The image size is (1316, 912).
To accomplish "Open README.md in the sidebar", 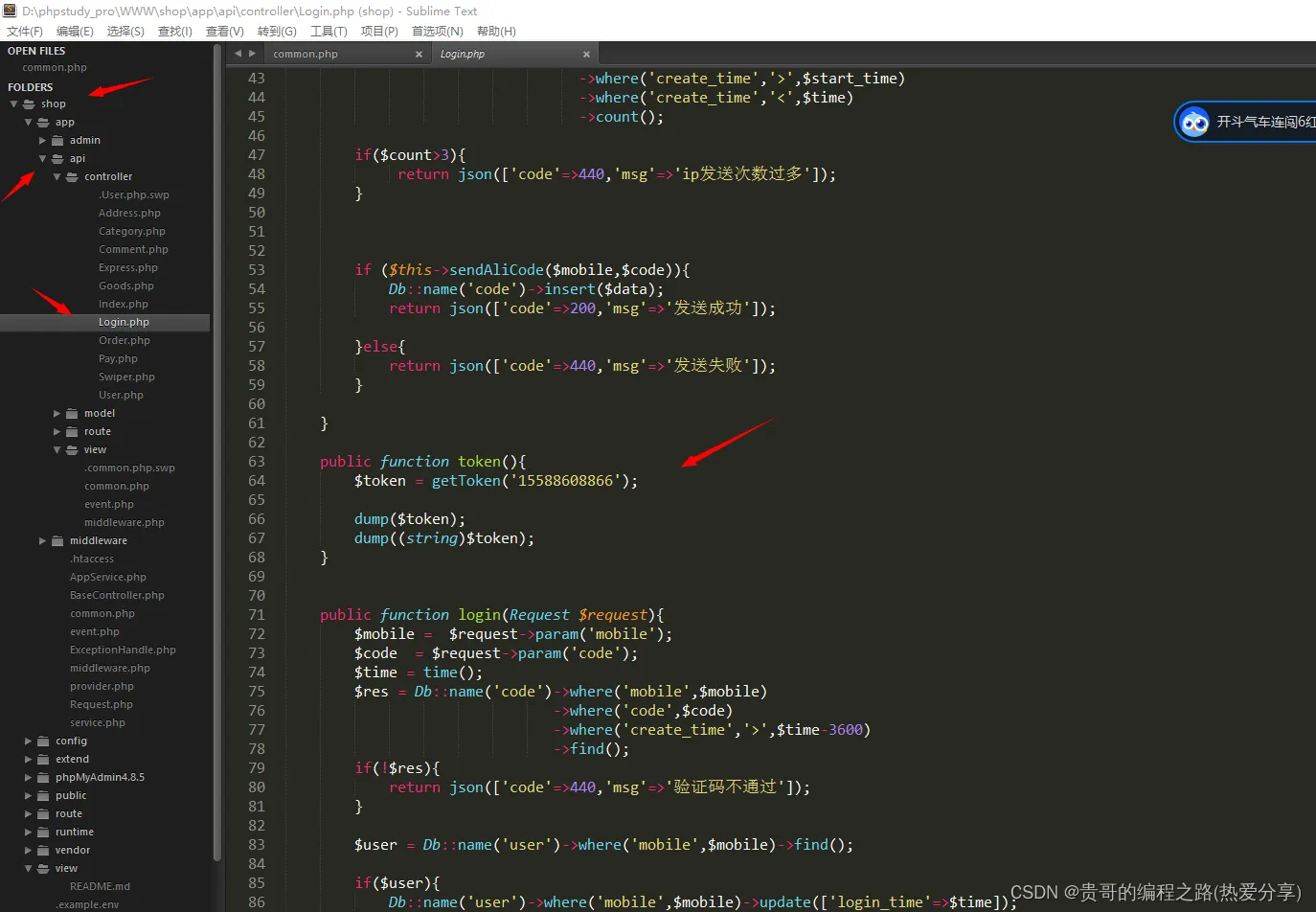I will point(100,886).
